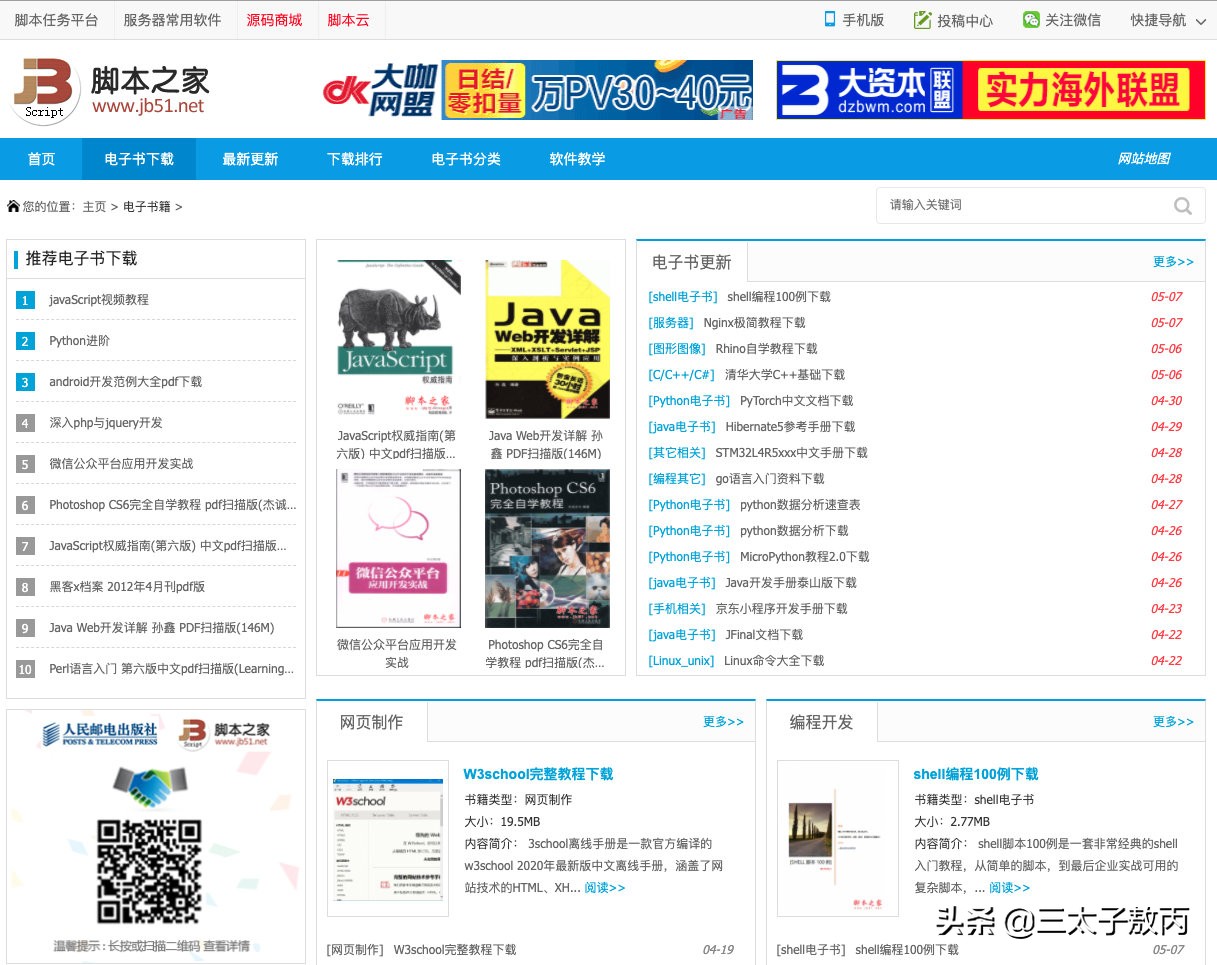Open Nginx极简教程下载
The width and height of the screenshot is (1217, 965).
click(x=754, y=323)
